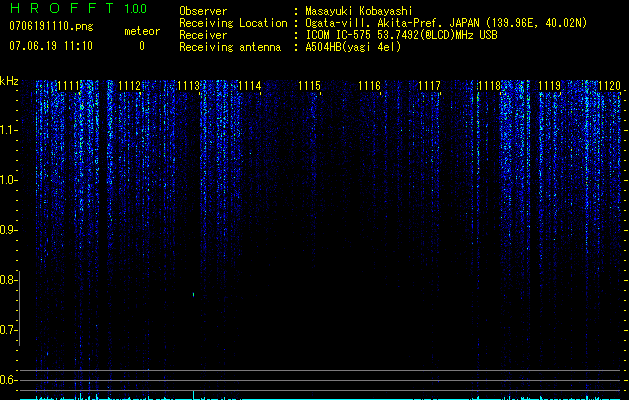Screen dimensions: 629x400
Task: Click the kHz axis unit label
Action: [x=9, y=81]
